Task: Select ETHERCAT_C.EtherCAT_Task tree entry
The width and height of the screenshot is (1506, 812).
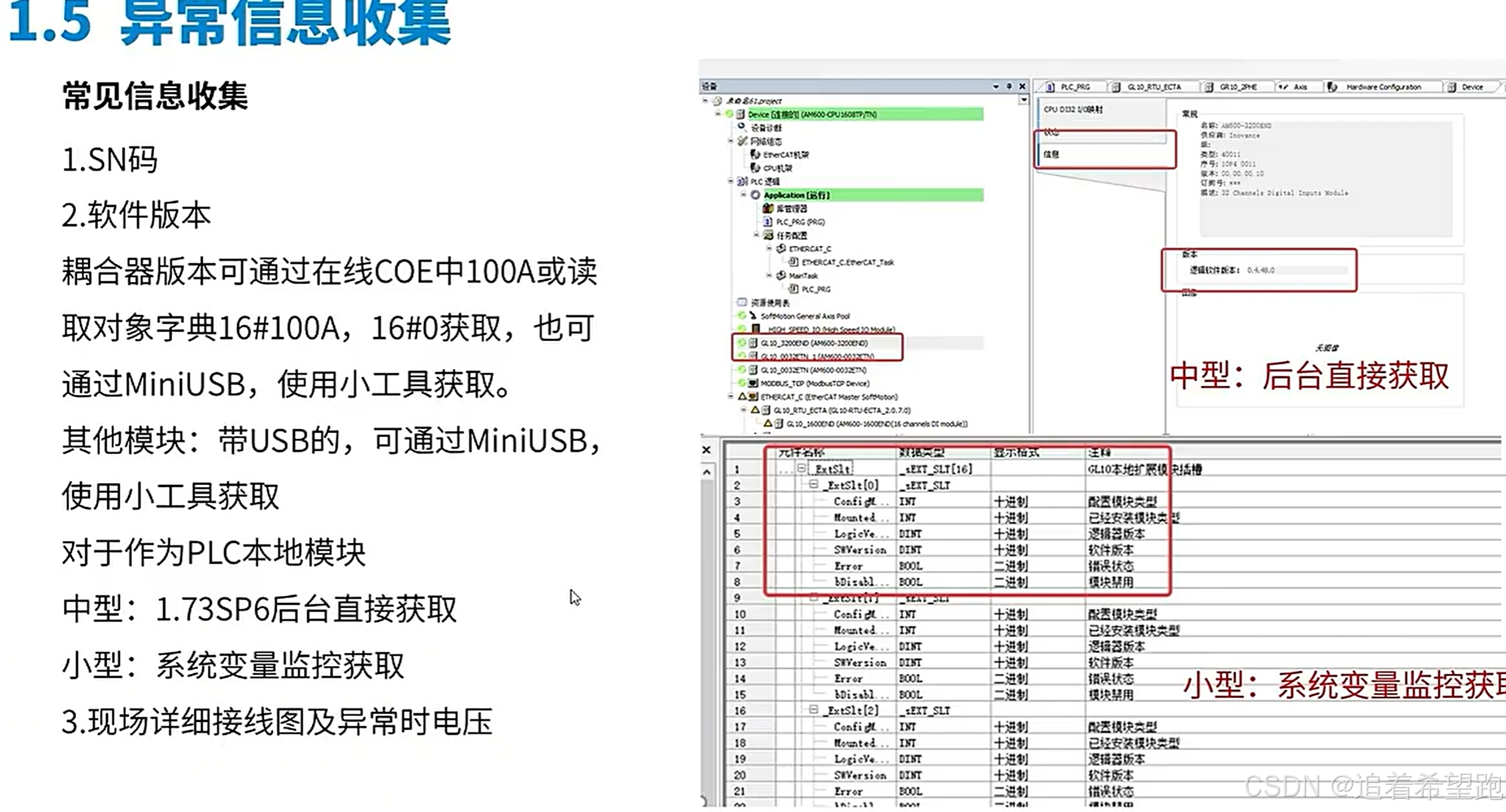Action: [x=847, y=262]
